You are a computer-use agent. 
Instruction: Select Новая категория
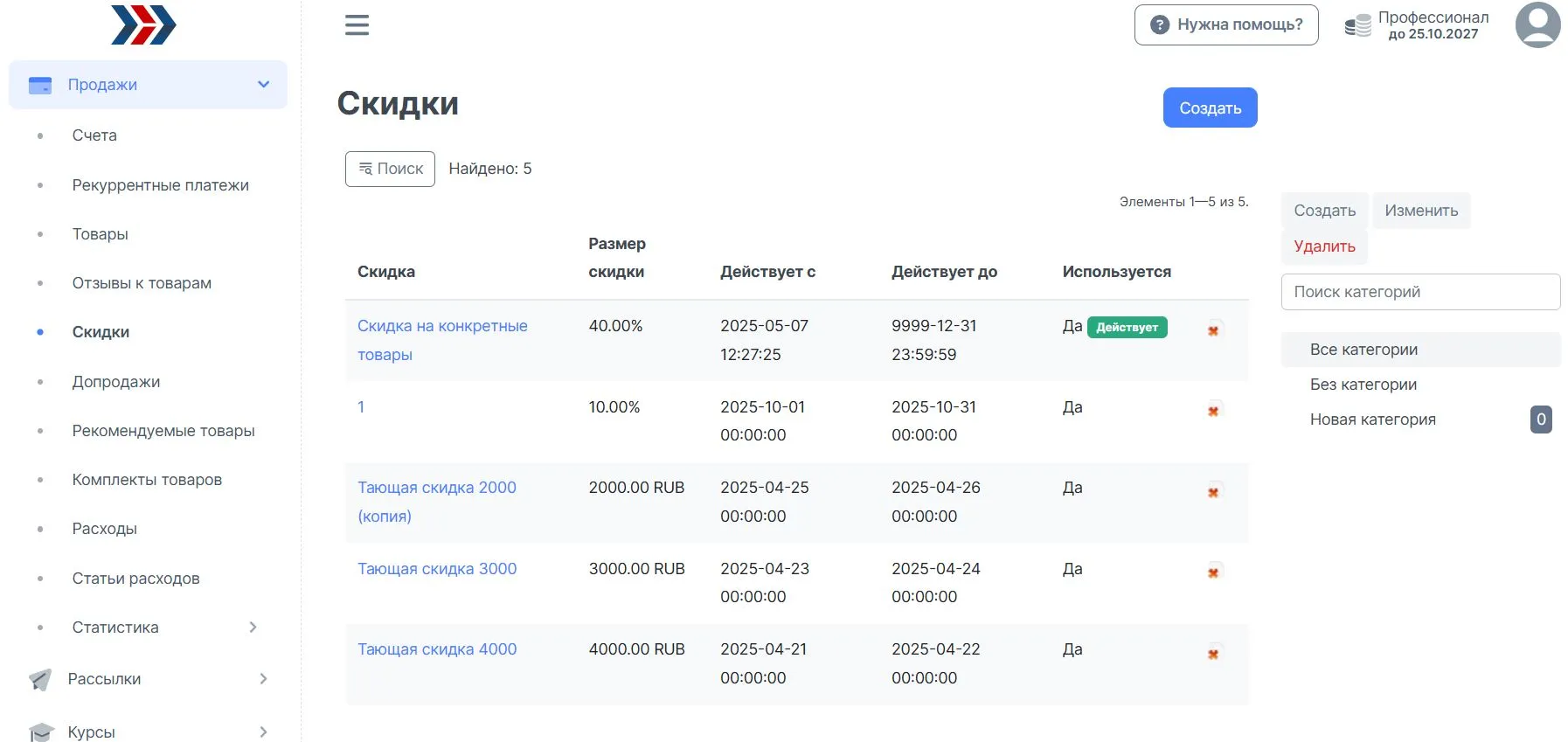tap(1372, 420)
